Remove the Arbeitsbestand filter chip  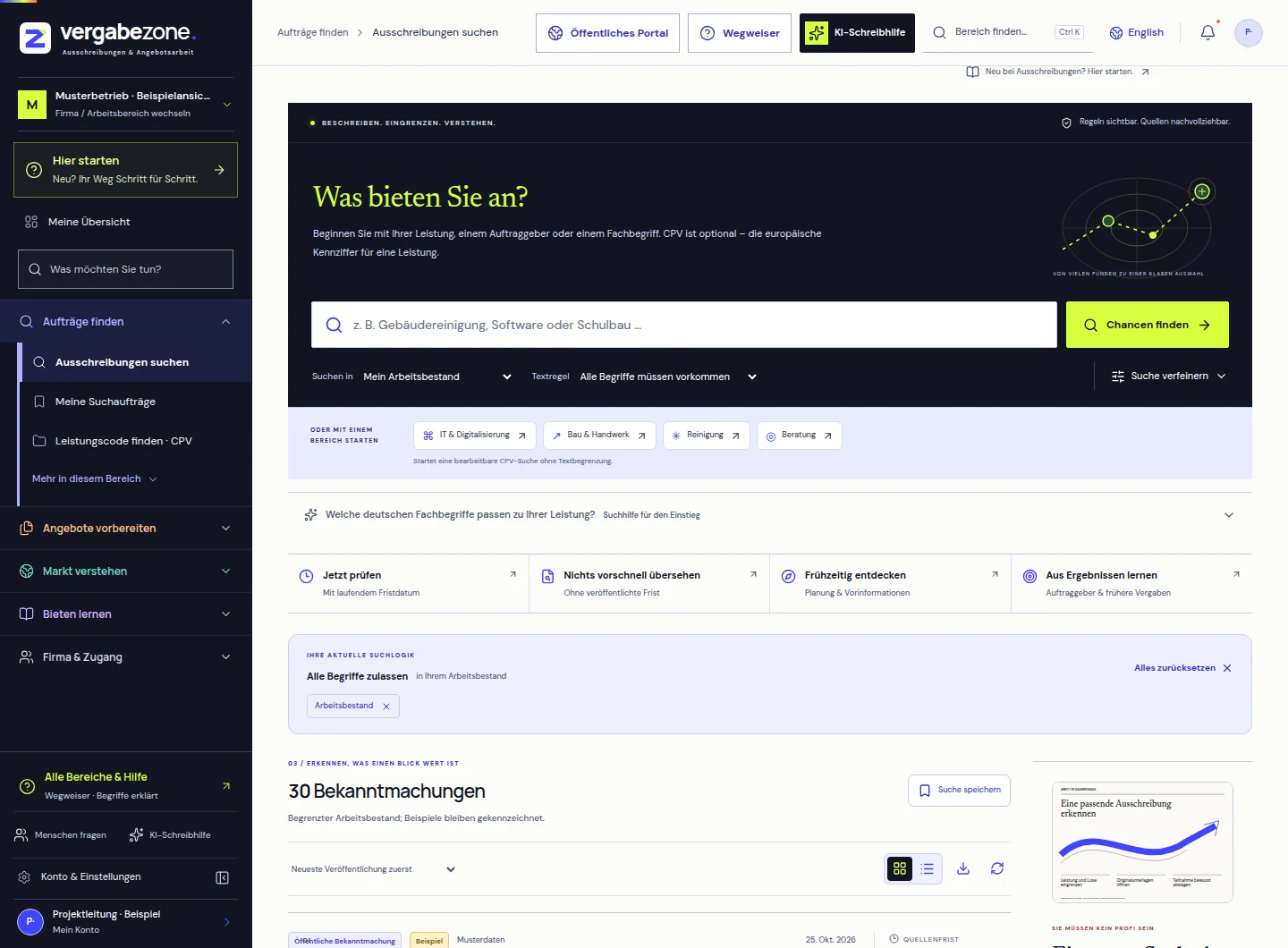[386, 706]
